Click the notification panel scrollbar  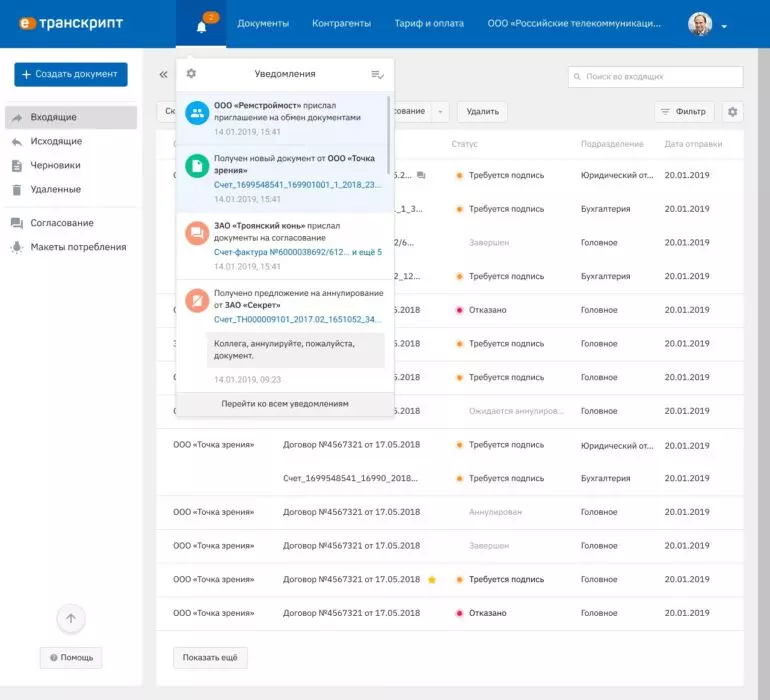point(389,135)
